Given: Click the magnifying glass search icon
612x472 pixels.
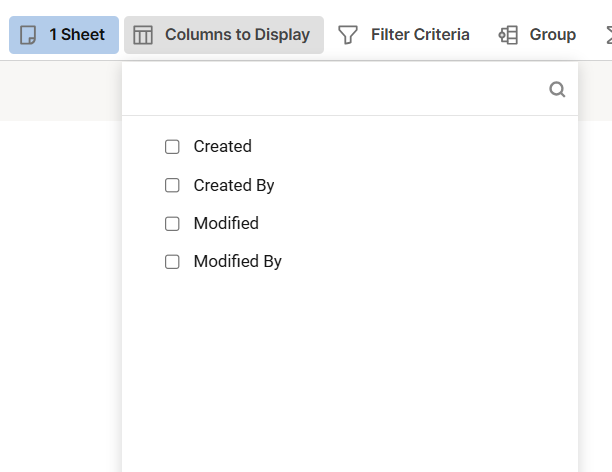Looking at the screenshot, I should coord(557,89).
